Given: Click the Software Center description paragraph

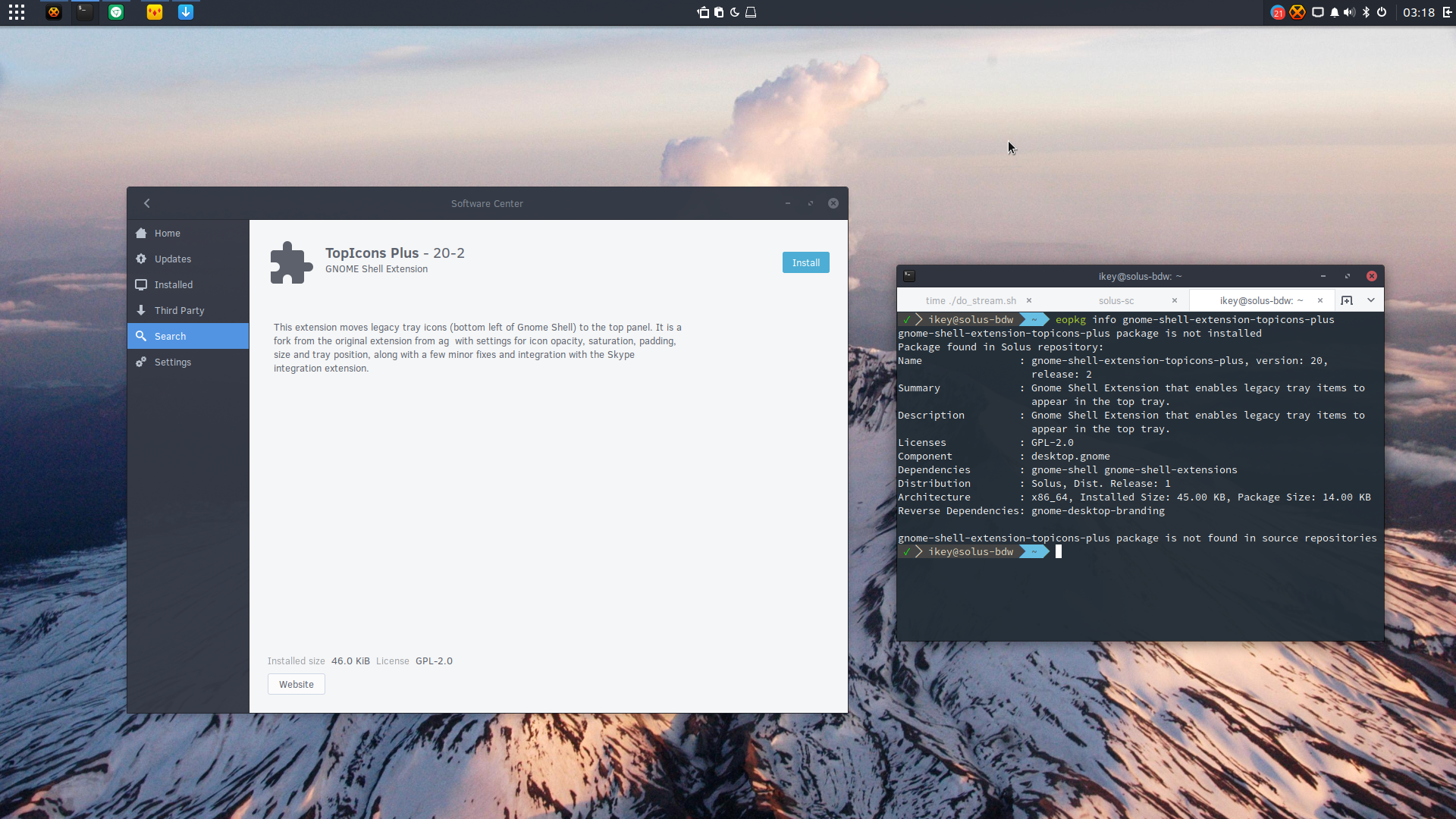Looking at the screenshot, I should point(478,348).
